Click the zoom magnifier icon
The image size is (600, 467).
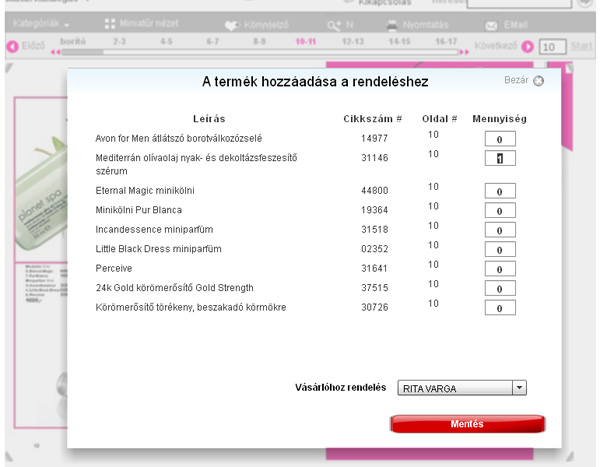point(334,26)
